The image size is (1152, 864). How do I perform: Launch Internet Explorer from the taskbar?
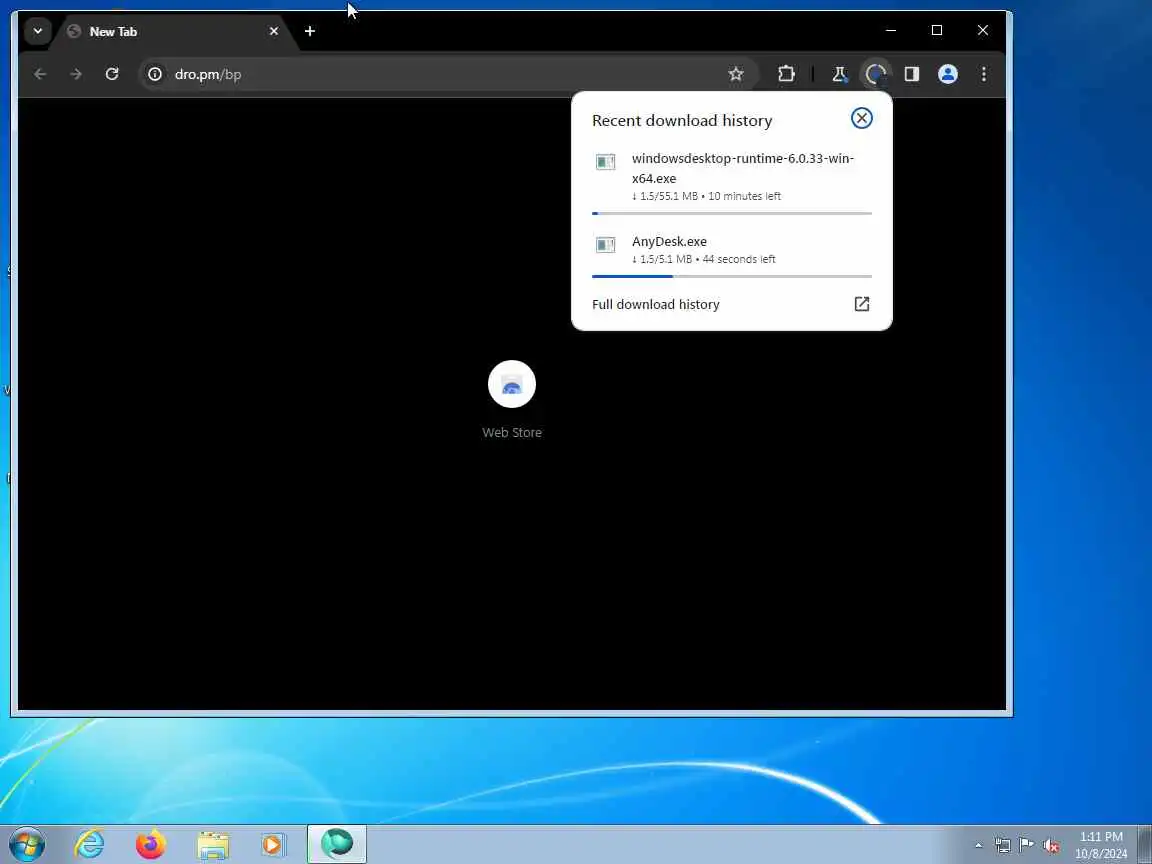tap(90, 844)
